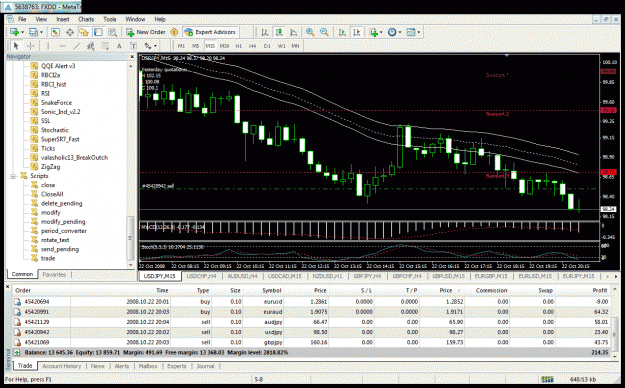Open the Profiles toolbar icon
The height and width of the screenshot is (388, 625).
click(x=33, y=32)
